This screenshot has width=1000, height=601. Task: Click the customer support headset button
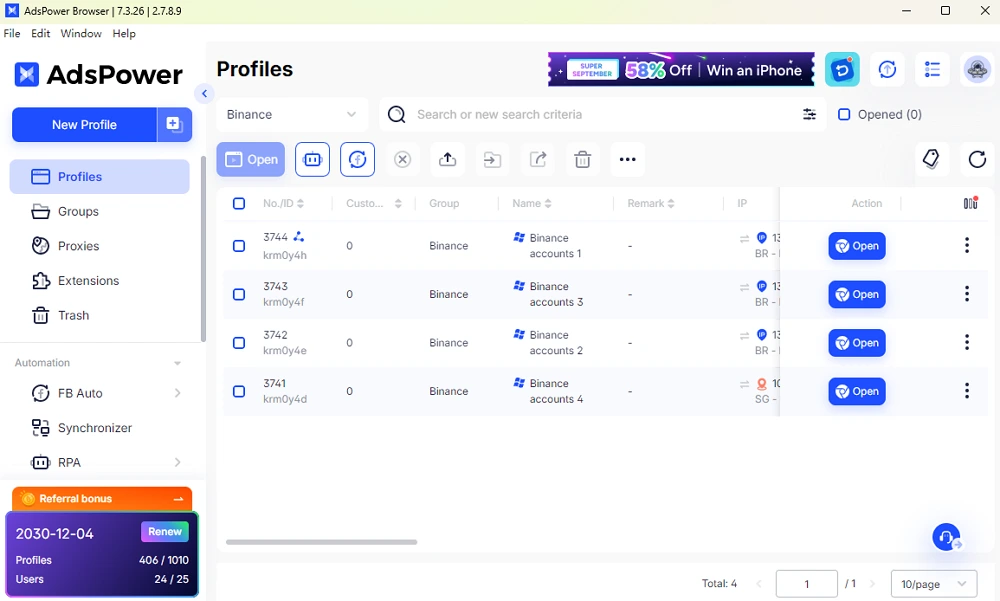click(947, 537)
